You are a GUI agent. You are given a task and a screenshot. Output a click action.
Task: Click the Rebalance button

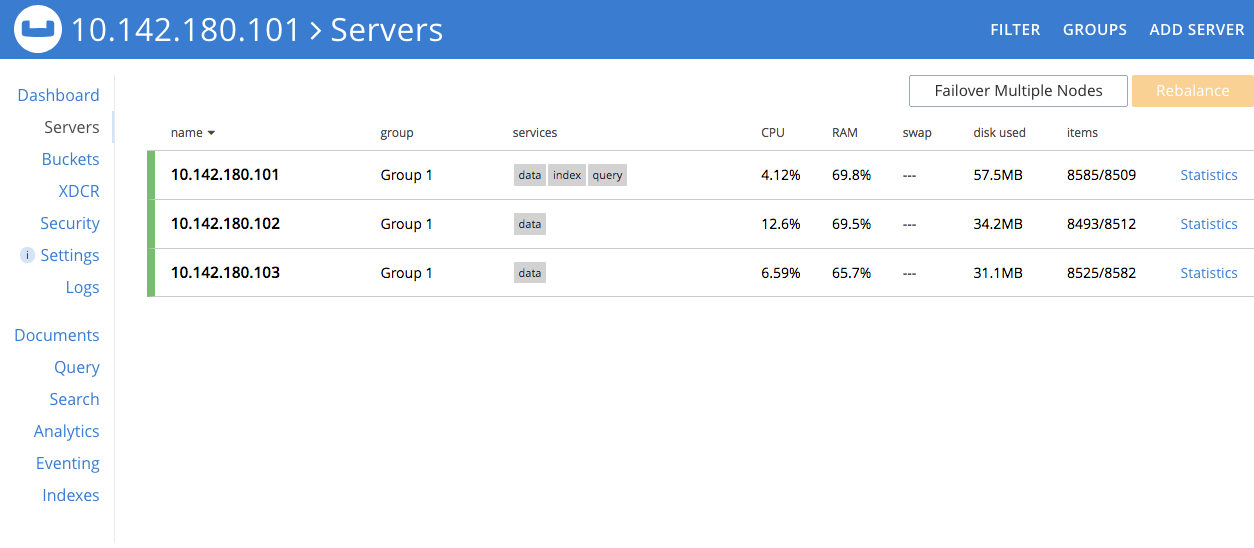[x=1192, y=91]
